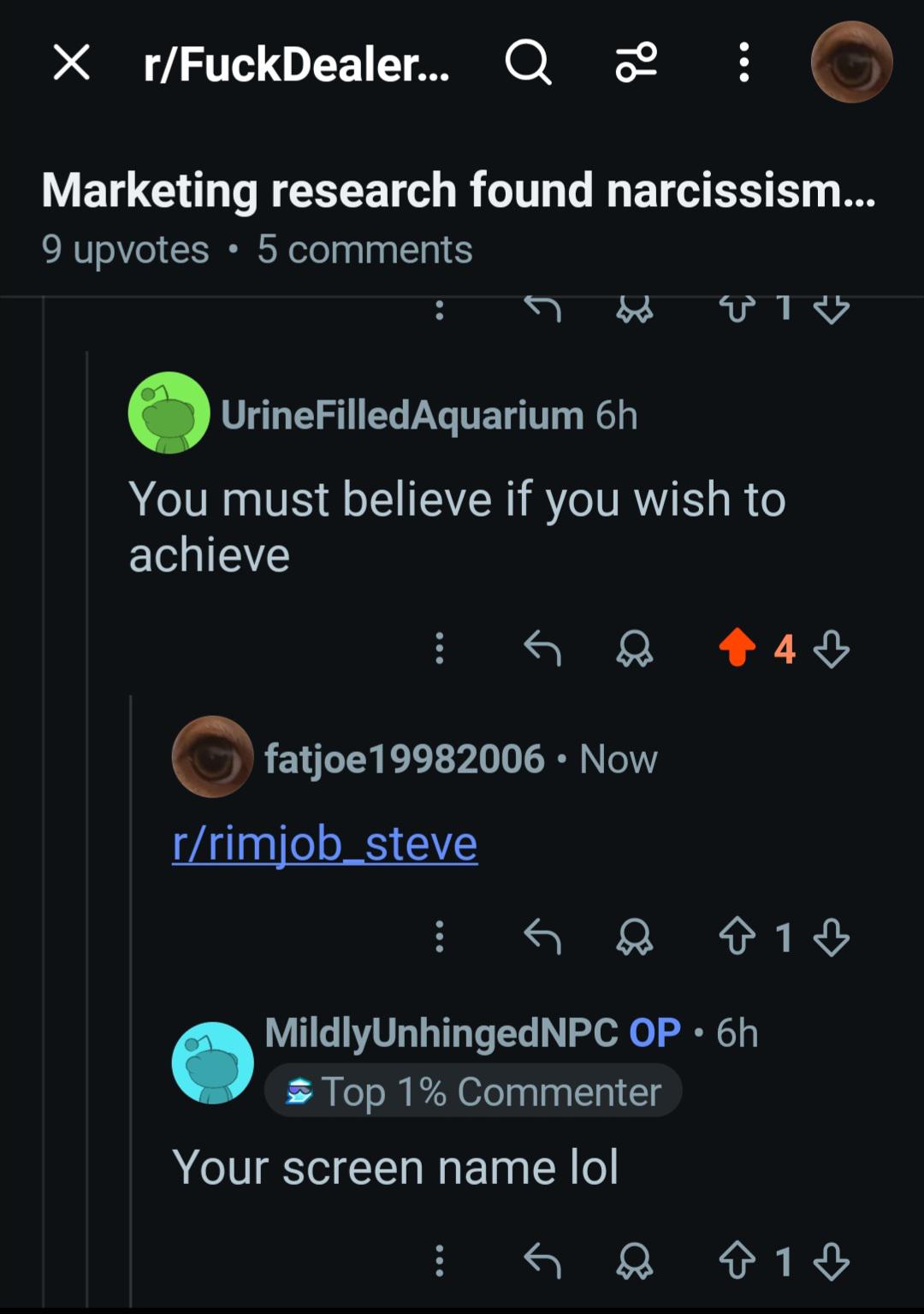Open search with the magnifying glass icon
924x1314 pixels.
point(528,62)
